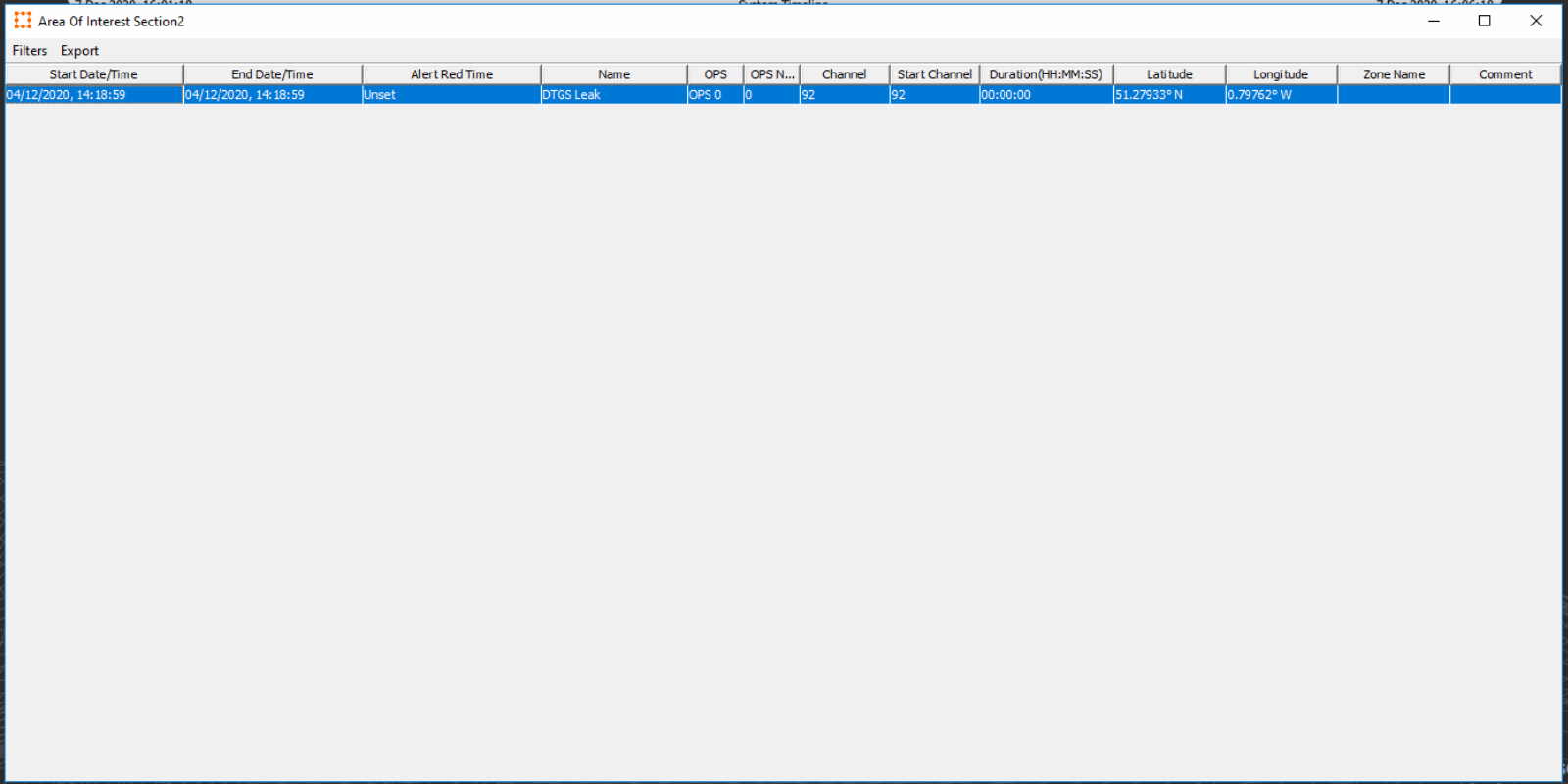Click the OPS column header
Image resolution: width=1568 pixels, height=784 pixels.
pos(715,74)
